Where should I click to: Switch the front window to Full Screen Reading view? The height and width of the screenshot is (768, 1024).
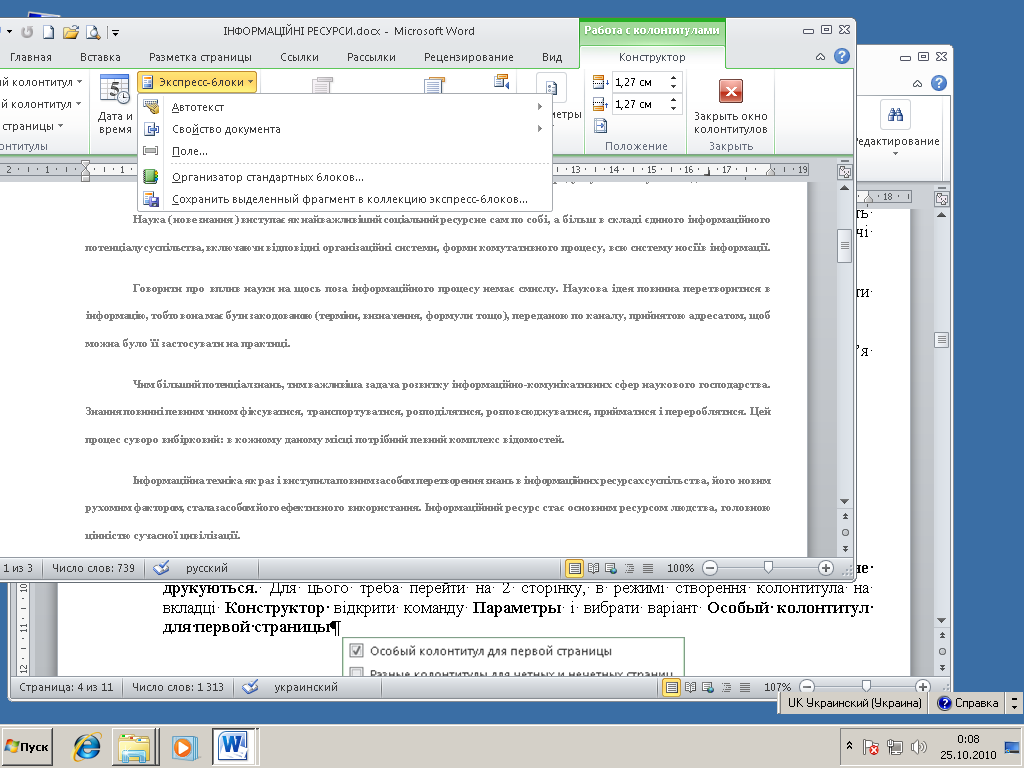[x=593, y=568]
